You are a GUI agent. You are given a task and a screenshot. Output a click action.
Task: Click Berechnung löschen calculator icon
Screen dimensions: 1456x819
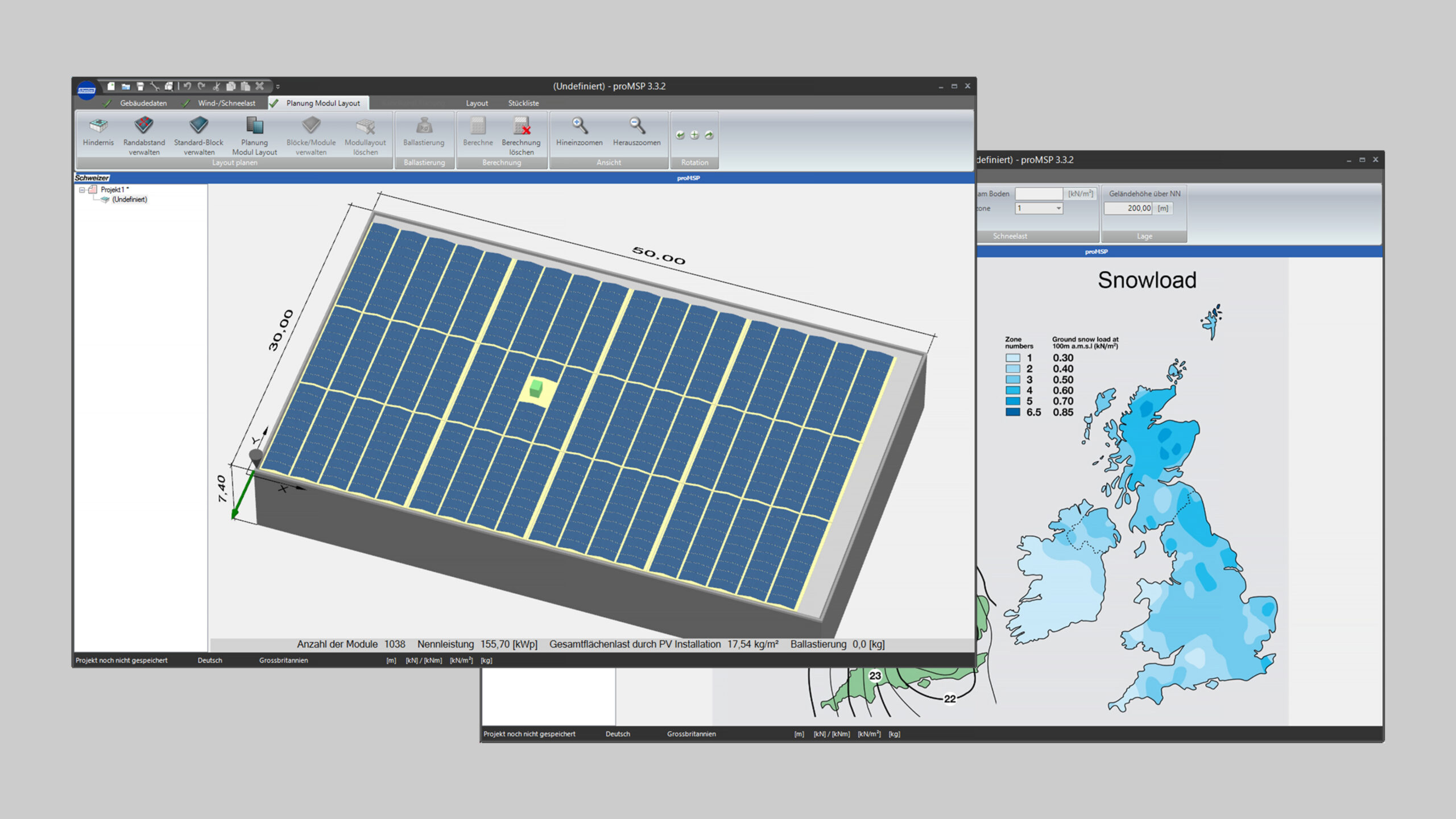[521, 126]
